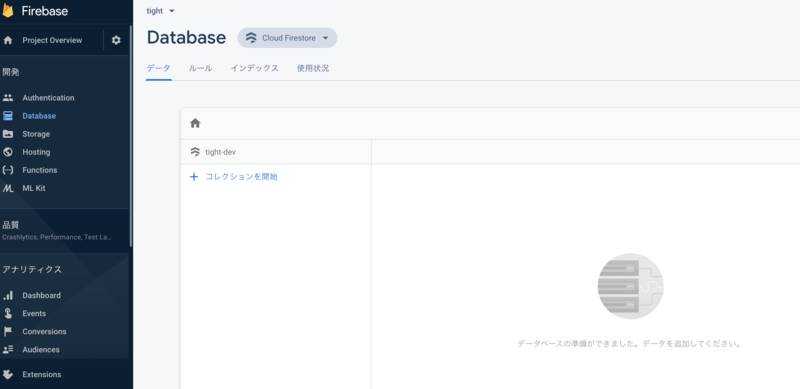Open Functions in the sidebar
The width and height of the screenshot is (800, 389).
[40, 170]
